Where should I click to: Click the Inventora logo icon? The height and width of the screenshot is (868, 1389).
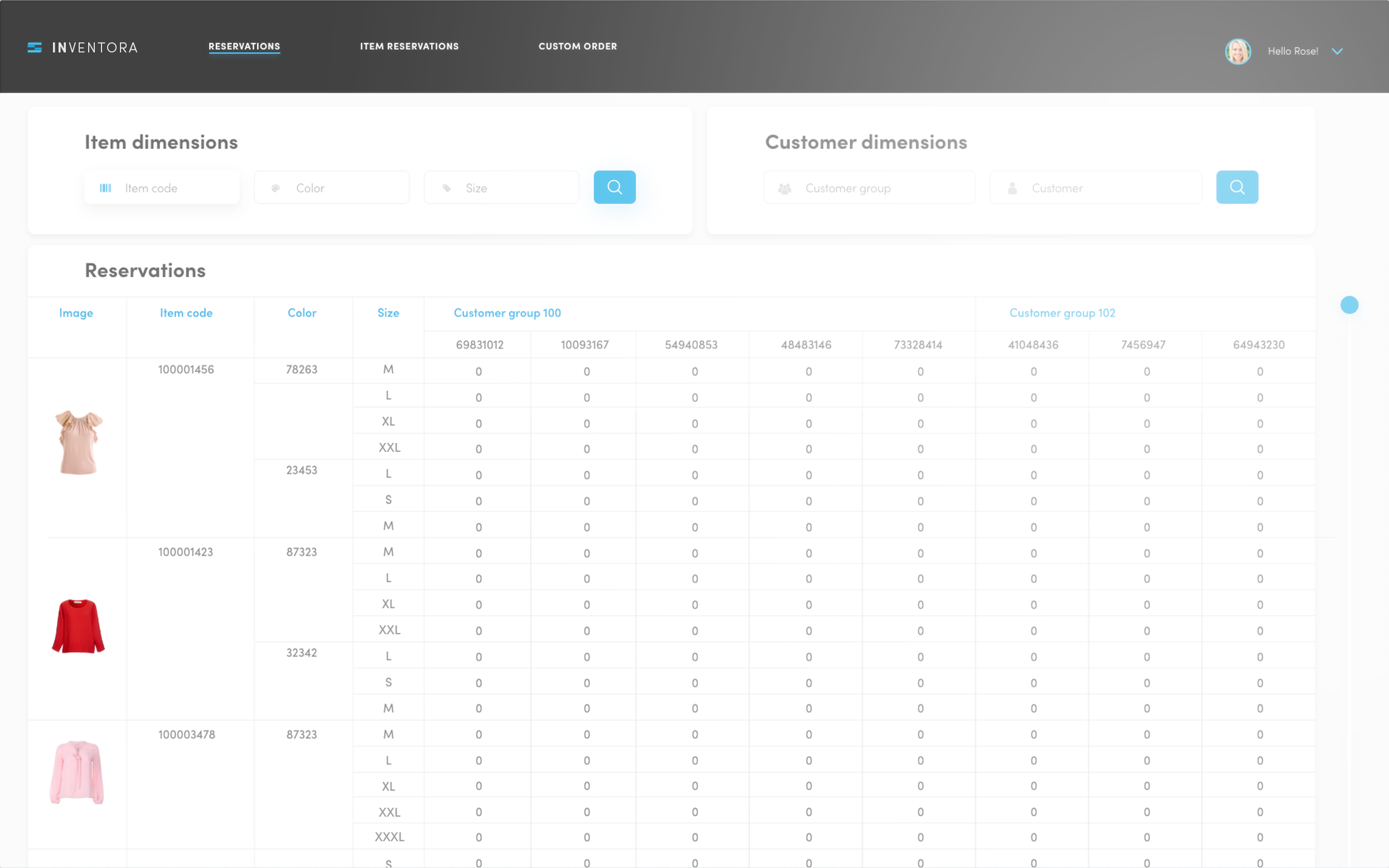point(35,47)
